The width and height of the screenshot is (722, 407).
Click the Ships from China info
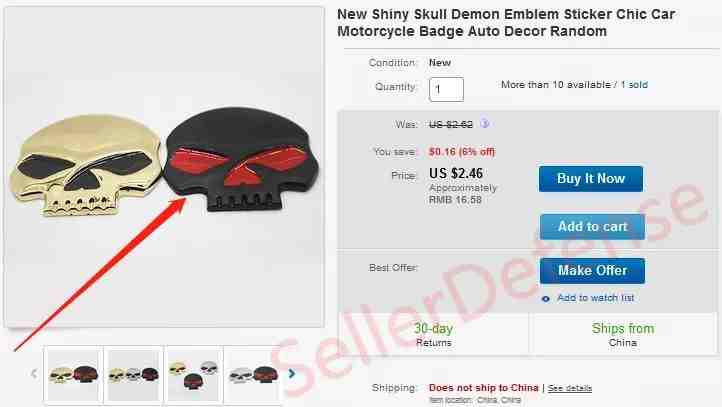point(623,335)
